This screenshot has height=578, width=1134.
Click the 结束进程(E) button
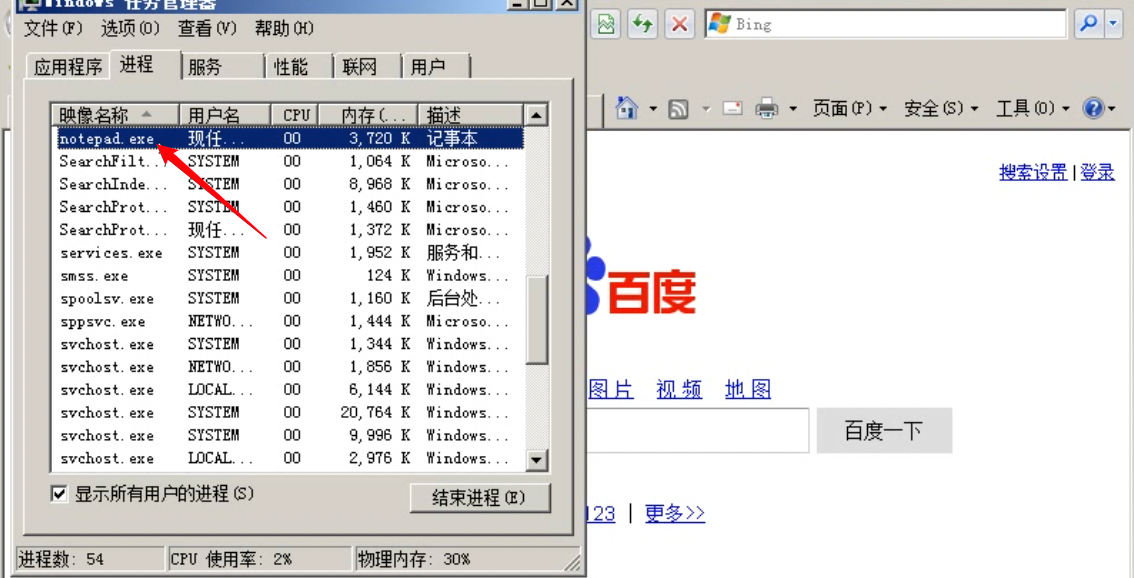pos(479,498)
